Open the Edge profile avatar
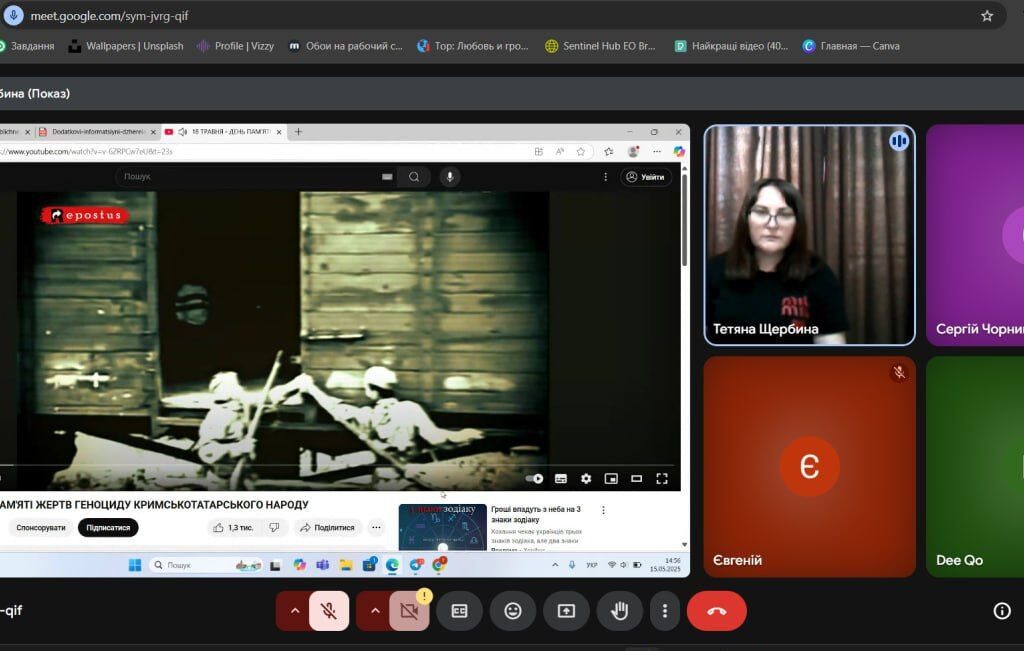1024x651 pixels. coord(633,151)
